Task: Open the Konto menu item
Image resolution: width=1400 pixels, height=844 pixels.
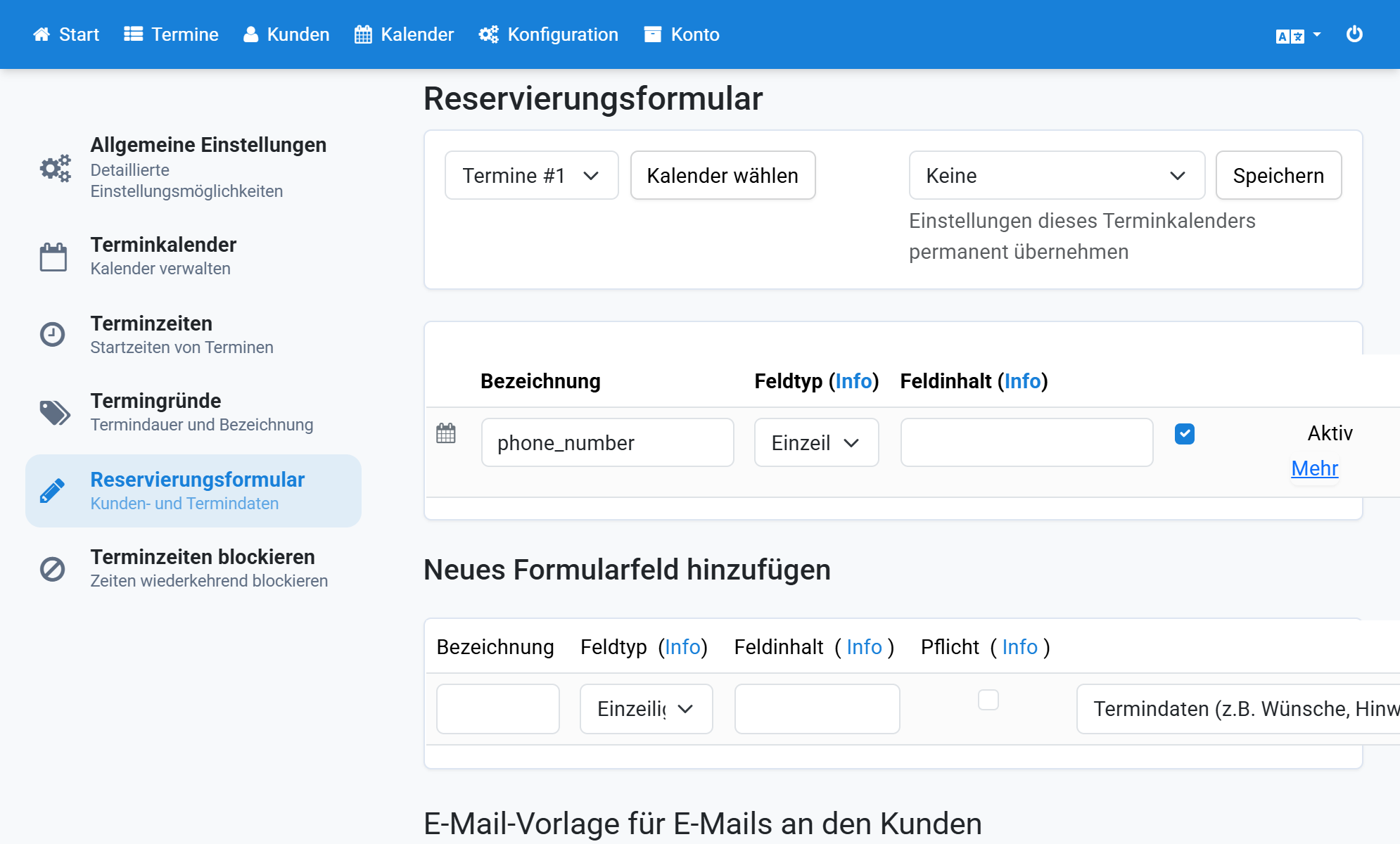Action: (682, 34)
